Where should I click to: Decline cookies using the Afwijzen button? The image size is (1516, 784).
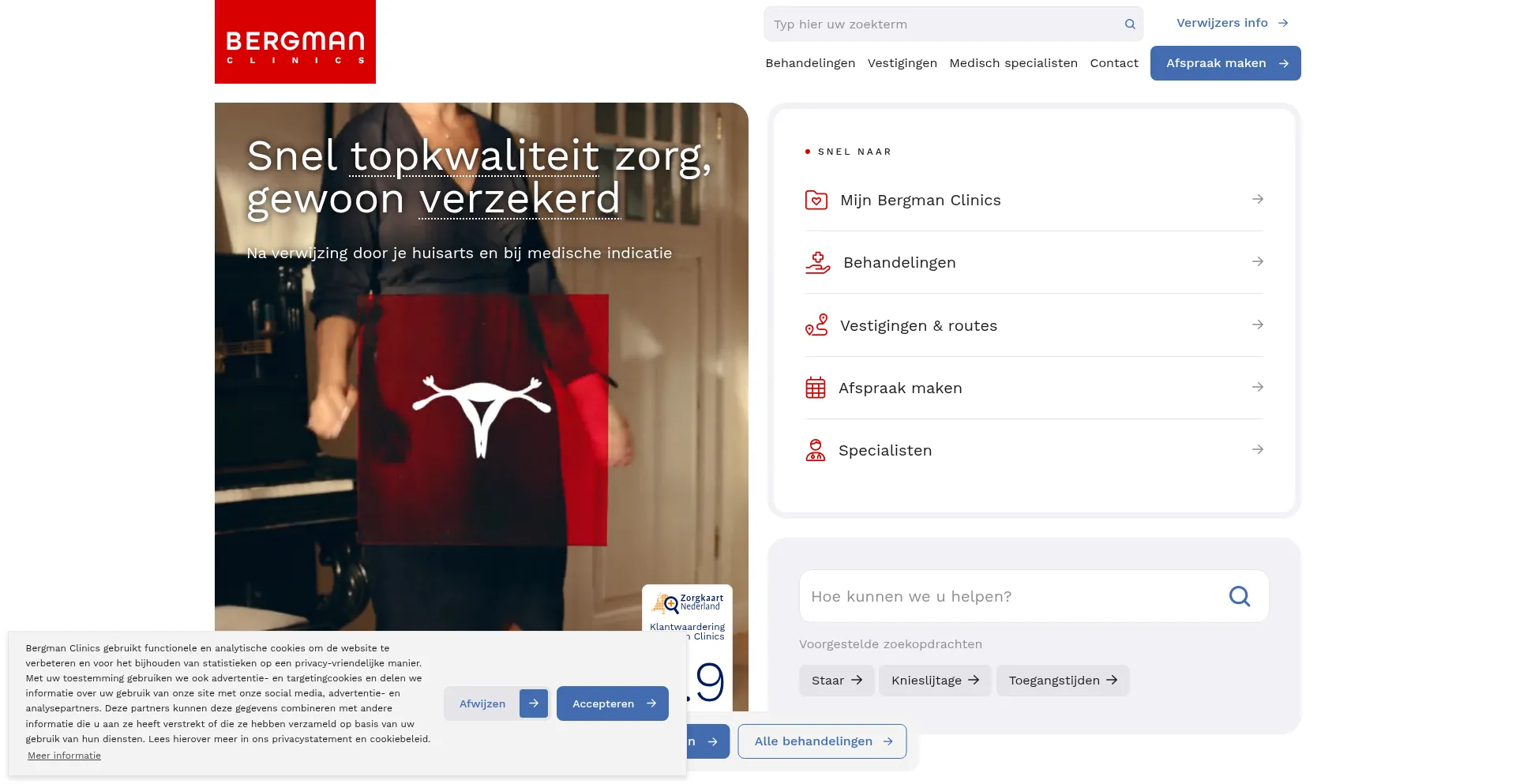497,703
